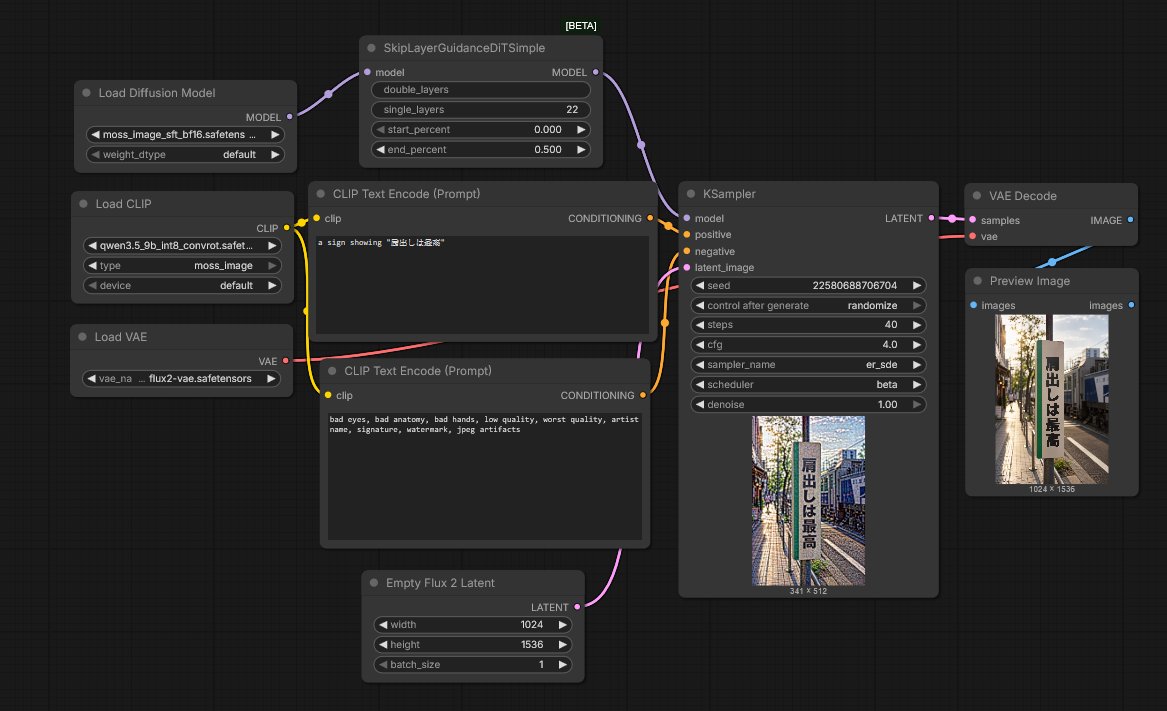Click the model input socket on SkipLayerGuidanceDiTSimple
The width and height of the screenshot is (1167, 711).
click(x=368, y=72)
